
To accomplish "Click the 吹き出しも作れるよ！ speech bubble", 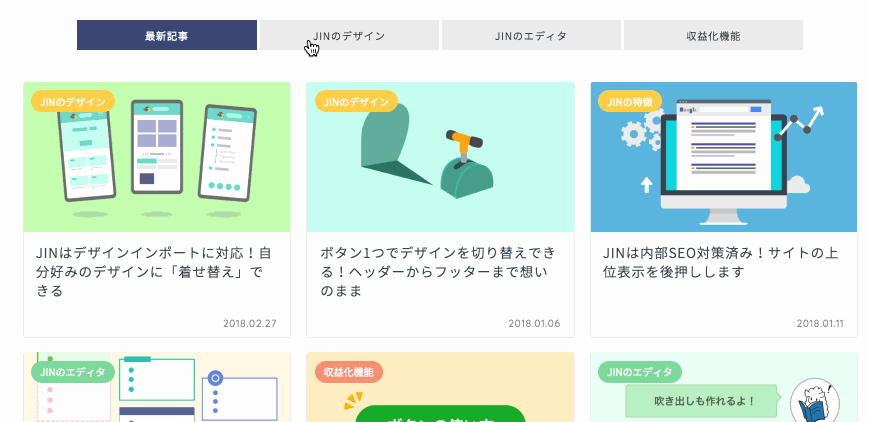I will click(x=704, y=401).
